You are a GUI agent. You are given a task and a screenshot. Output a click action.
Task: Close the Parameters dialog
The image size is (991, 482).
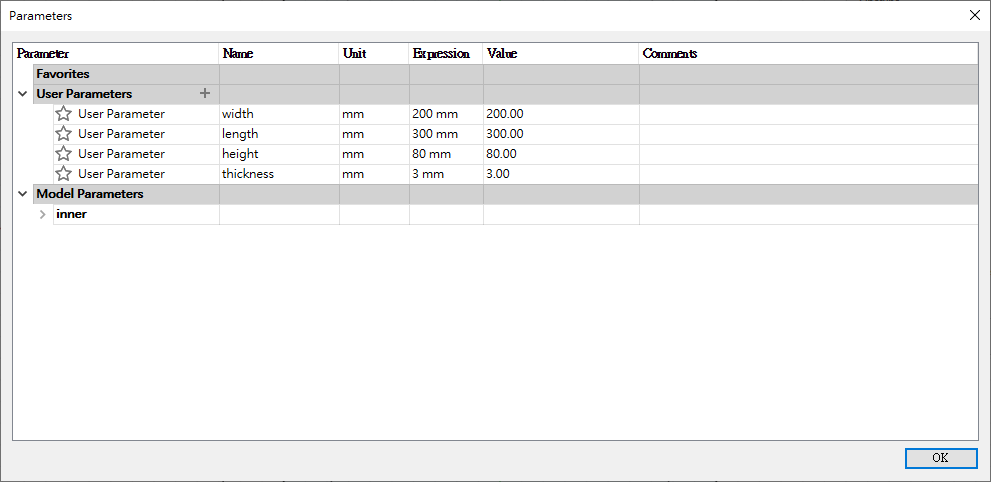pyautogui.click(x=975, y=15)
